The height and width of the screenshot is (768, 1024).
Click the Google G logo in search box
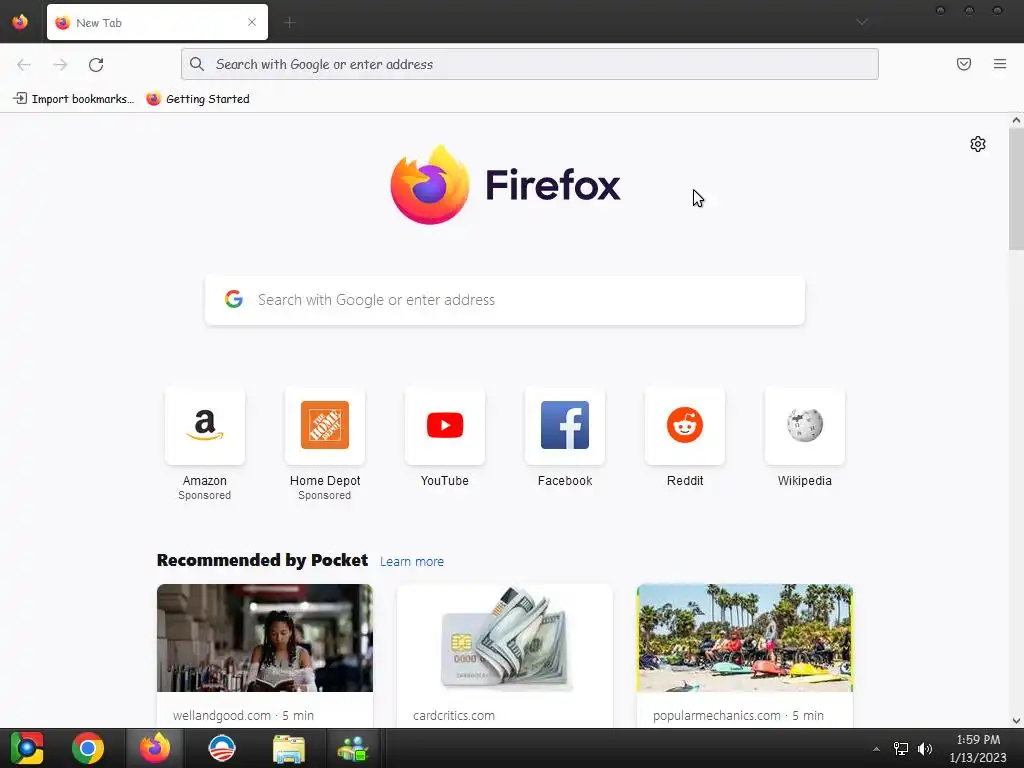pyautogui.click(x=234, y=299)
